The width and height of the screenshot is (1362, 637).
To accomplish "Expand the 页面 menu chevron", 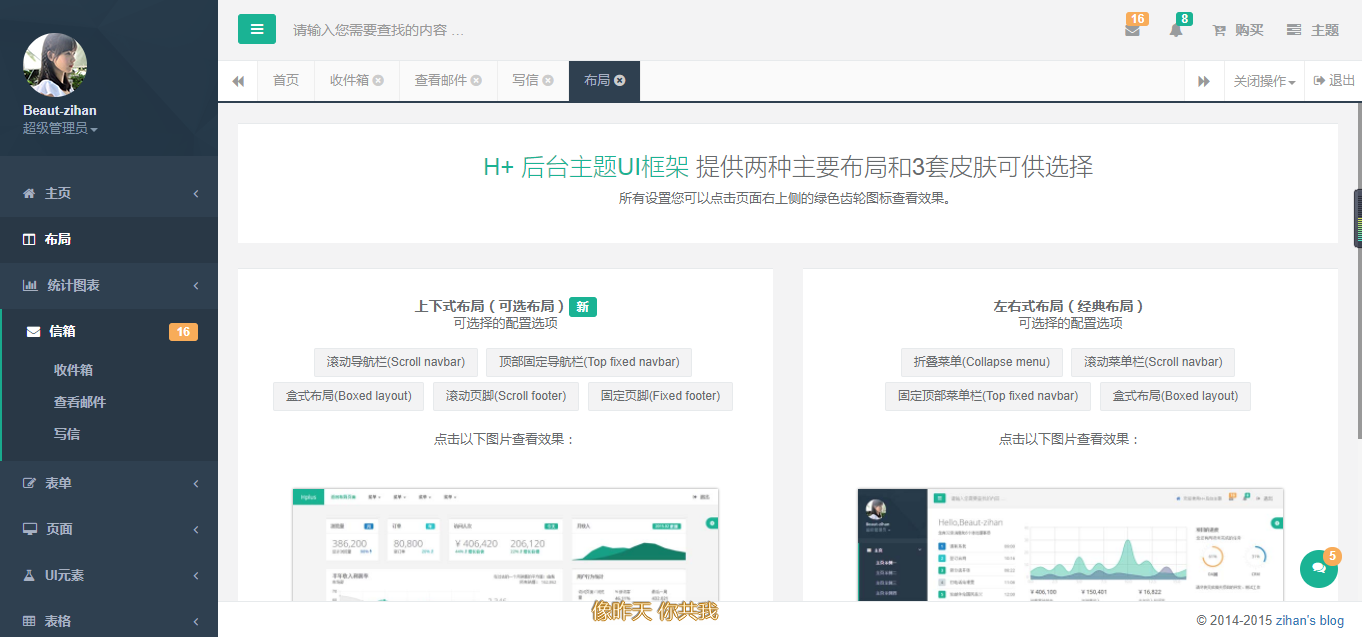I will [x=196, y=529].
